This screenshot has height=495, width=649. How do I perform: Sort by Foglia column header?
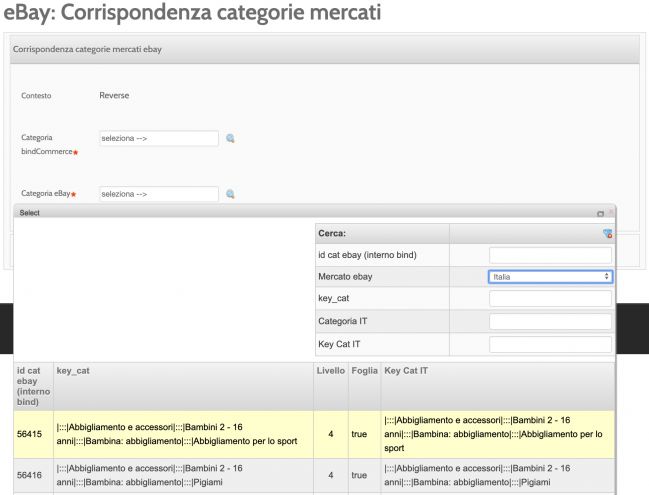click(364, 386)
